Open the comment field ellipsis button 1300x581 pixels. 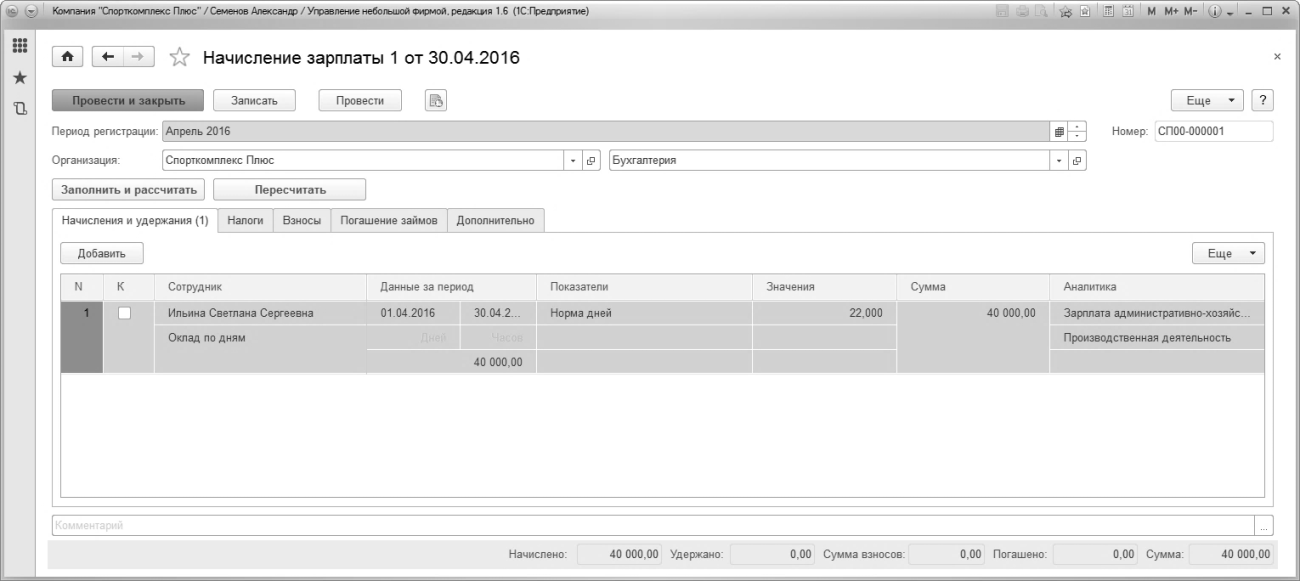[1265, 525]
